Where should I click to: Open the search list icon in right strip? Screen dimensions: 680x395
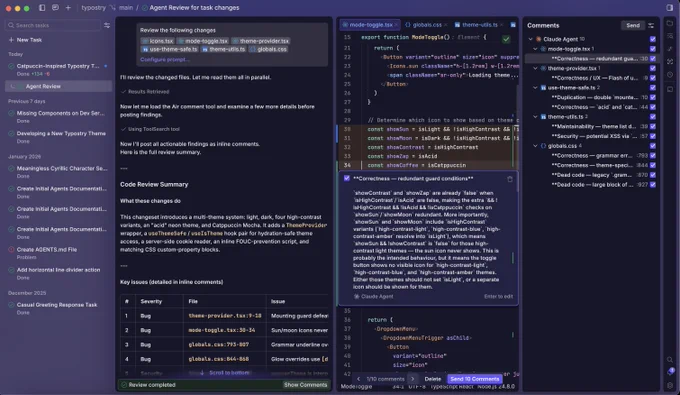pyautogui.click(x=670, y=36)
